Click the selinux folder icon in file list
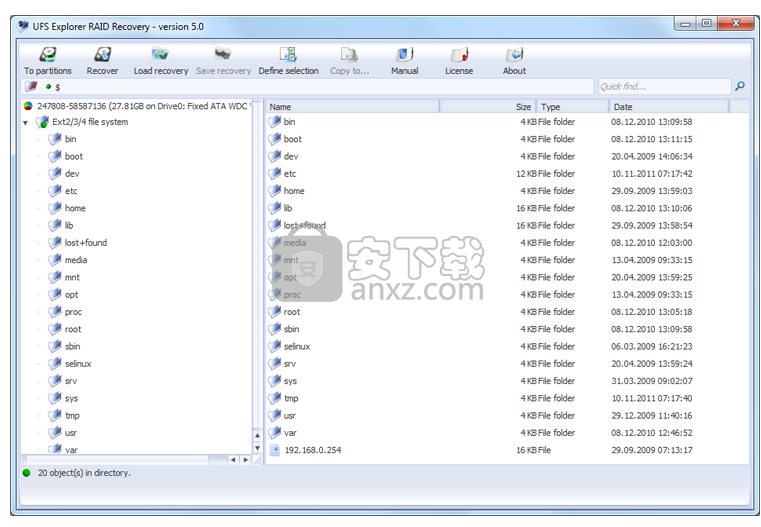 (x=275, y=346)
